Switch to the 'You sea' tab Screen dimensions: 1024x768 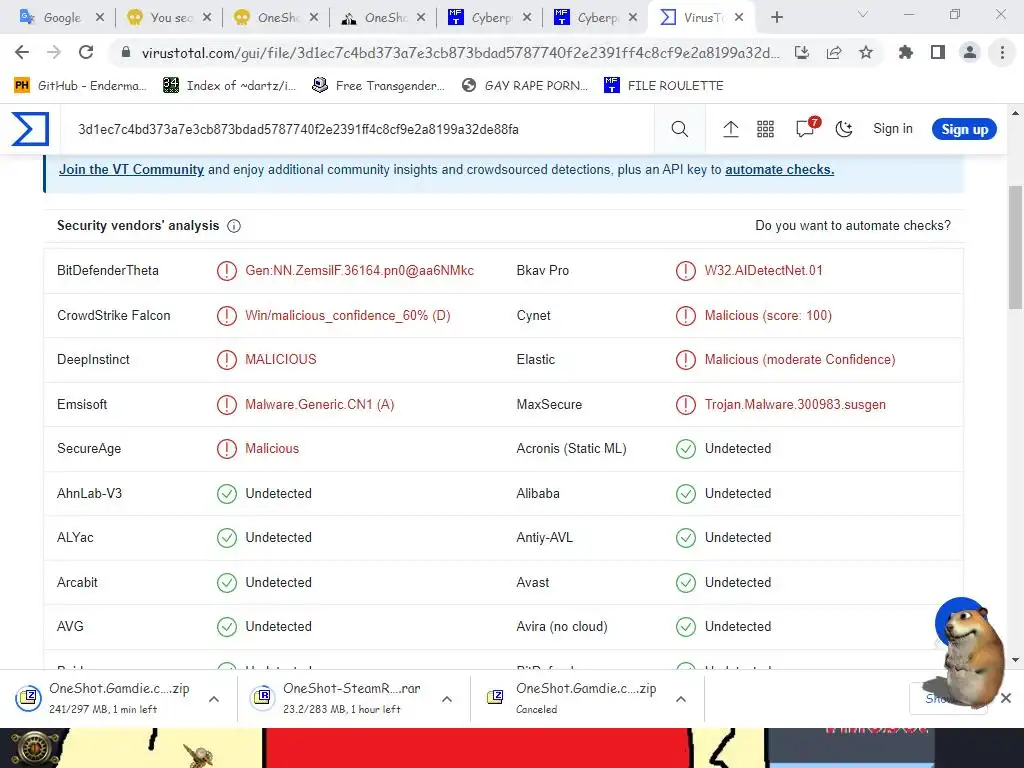point(168,18)
